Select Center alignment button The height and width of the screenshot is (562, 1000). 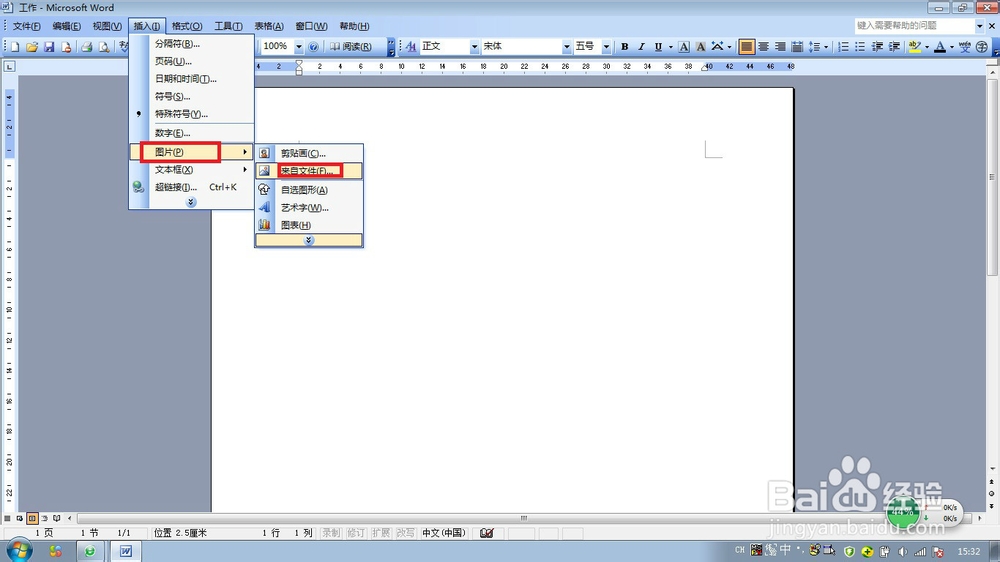coord(763,47)
